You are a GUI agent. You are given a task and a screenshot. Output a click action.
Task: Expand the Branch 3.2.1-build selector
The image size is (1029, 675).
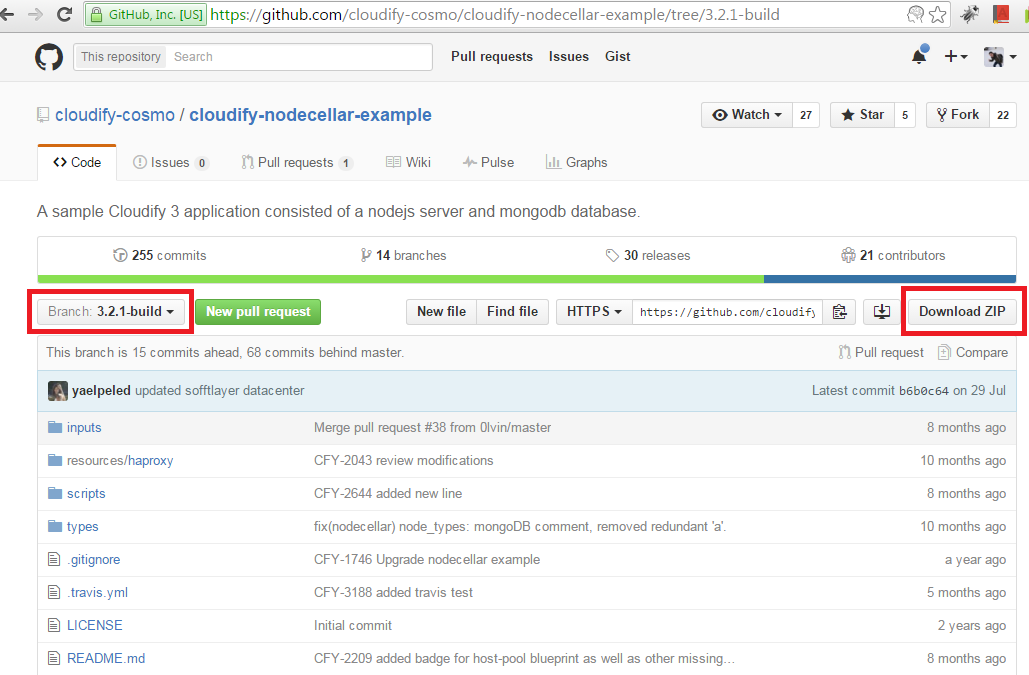[111, 312]
